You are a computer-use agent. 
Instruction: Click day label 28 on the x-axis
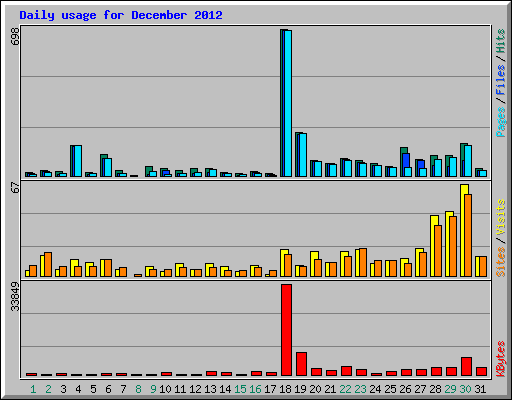[435, 389]
